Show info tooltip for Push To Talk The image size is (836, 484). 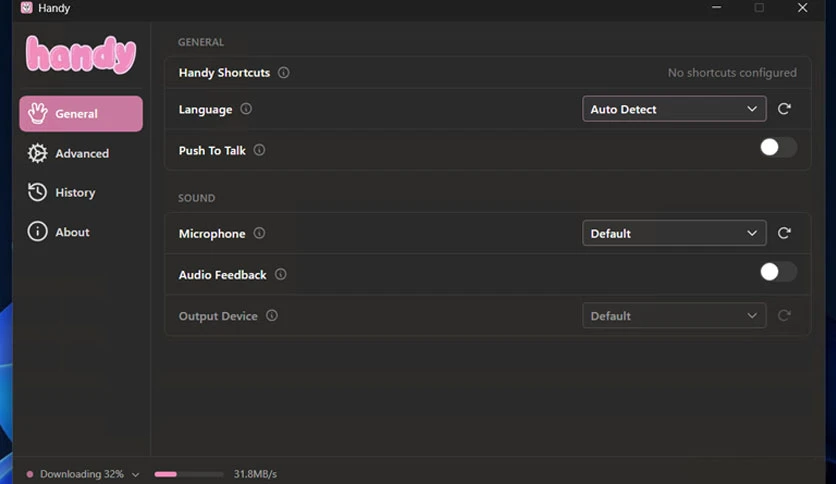click(259, 150)
